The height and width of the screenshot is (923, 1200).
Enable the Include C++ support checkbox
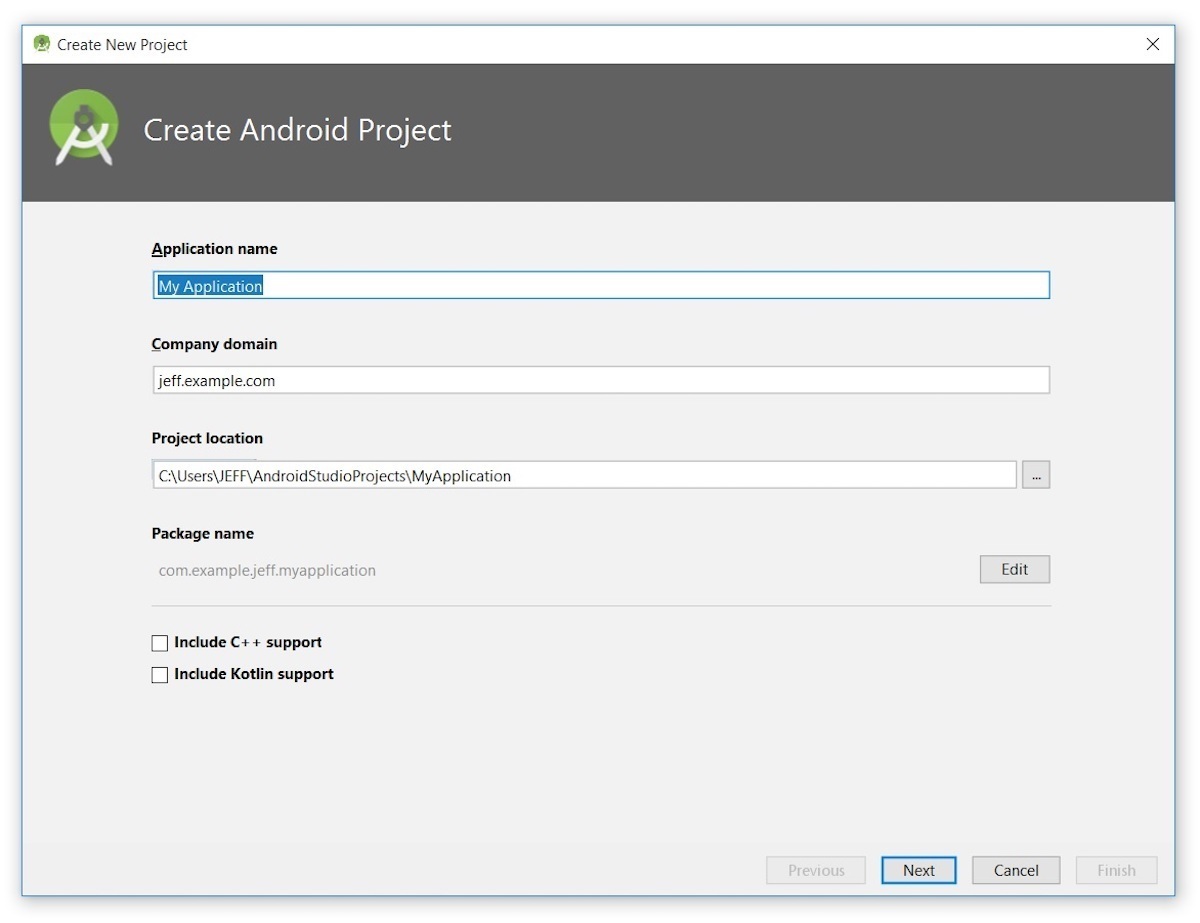click(x=160, y=643)
